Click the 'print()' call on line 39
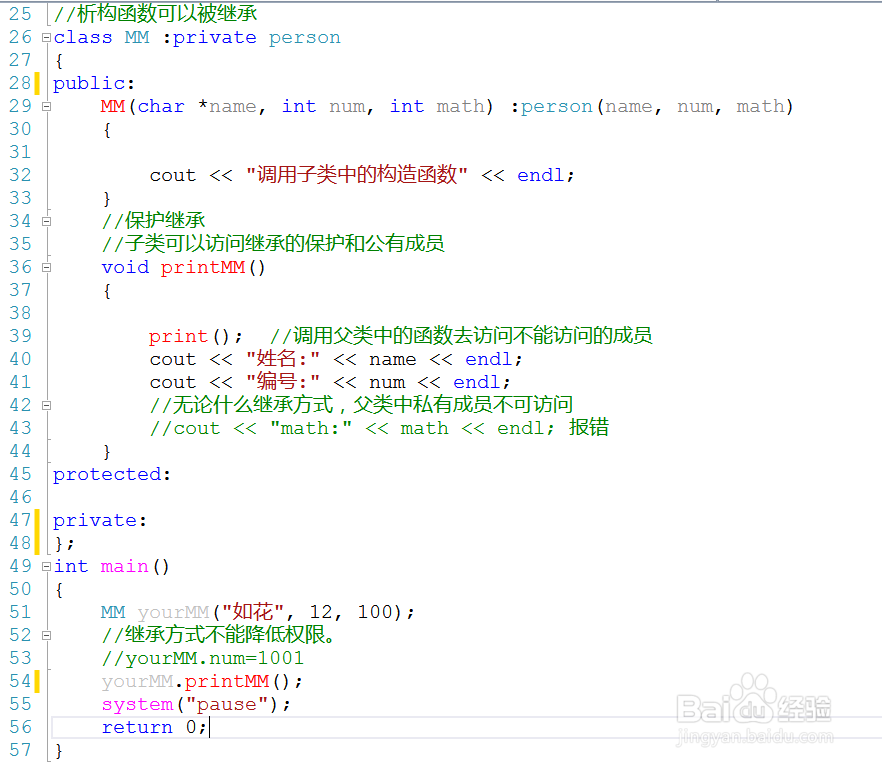 (190, 336)
